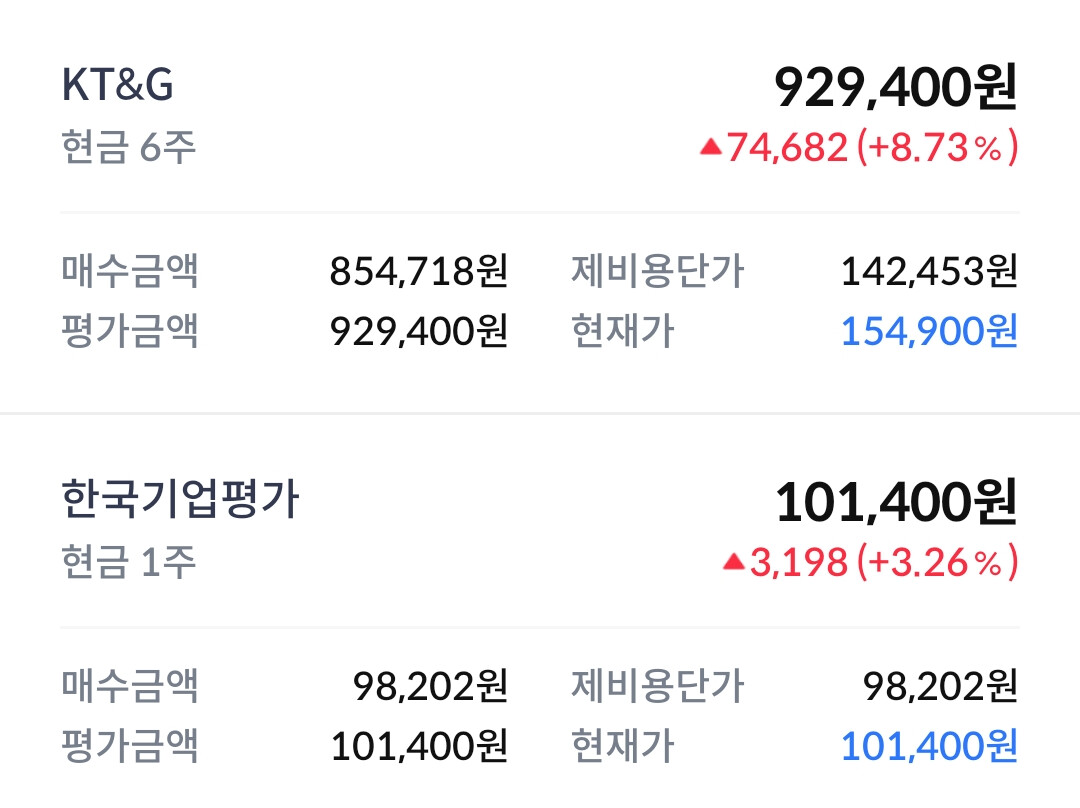Viewport: 1080px width, 808px height.
Task: Click the red up-triangle icon for KT&G
Action: 710,148
